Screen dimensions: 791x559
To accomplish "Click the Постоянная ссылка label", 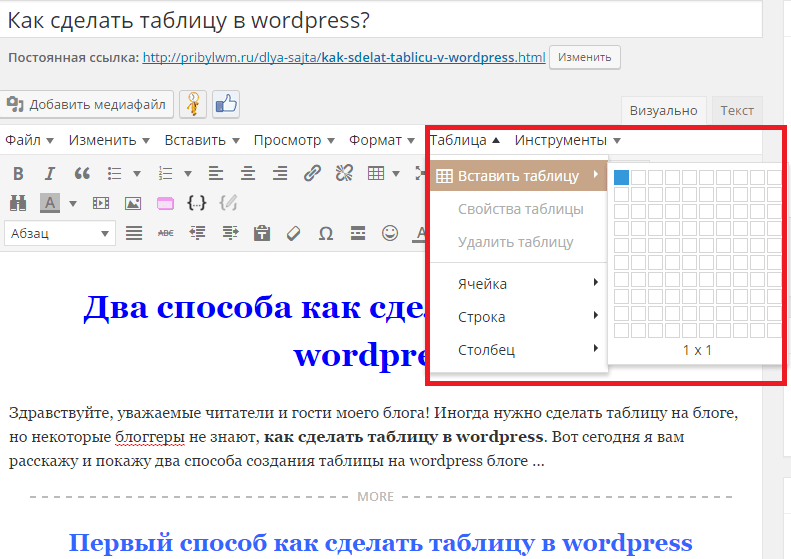I will click(73, 58).
